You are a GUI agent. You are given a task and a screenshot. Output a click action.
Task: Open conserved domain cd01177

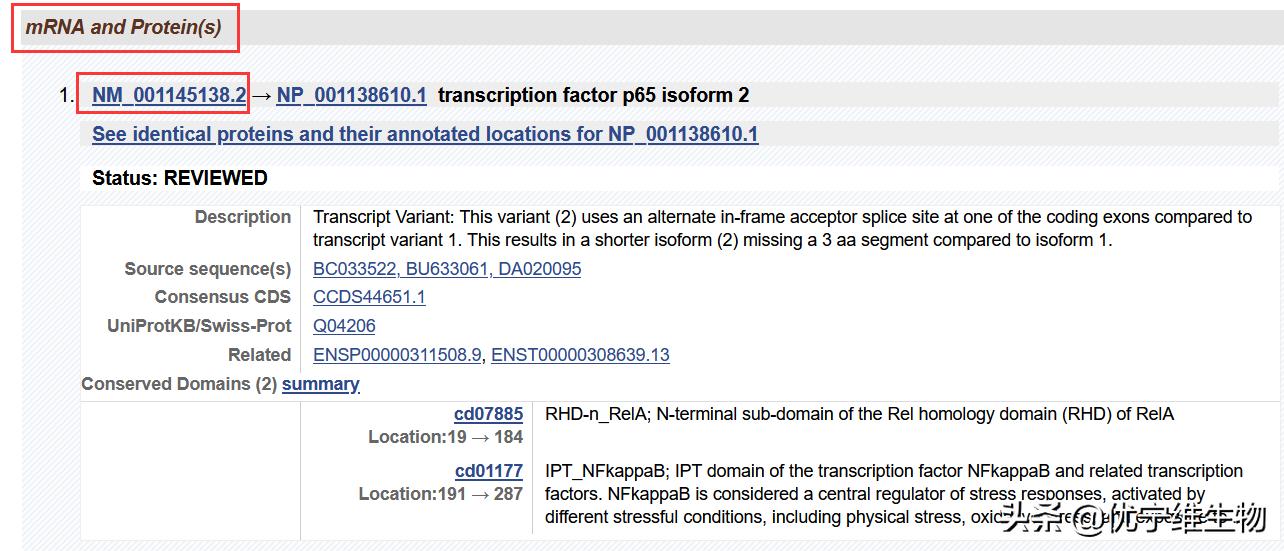click(488, 471)
